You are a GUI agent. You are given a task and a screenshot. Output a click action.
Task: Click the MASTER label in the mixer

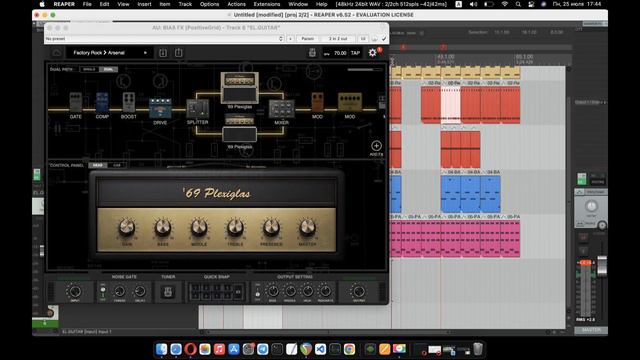tap(591, 330)
